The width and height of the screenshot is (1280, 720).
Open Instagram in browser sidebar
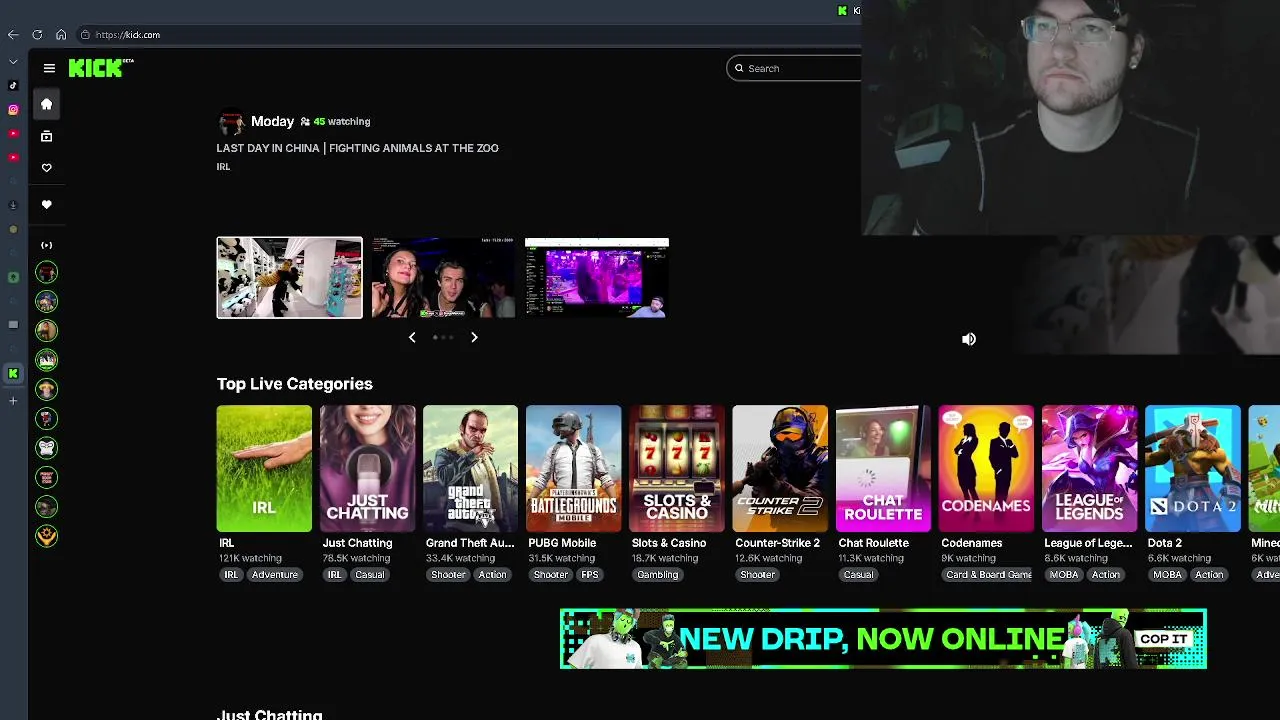tap(13, 110)
